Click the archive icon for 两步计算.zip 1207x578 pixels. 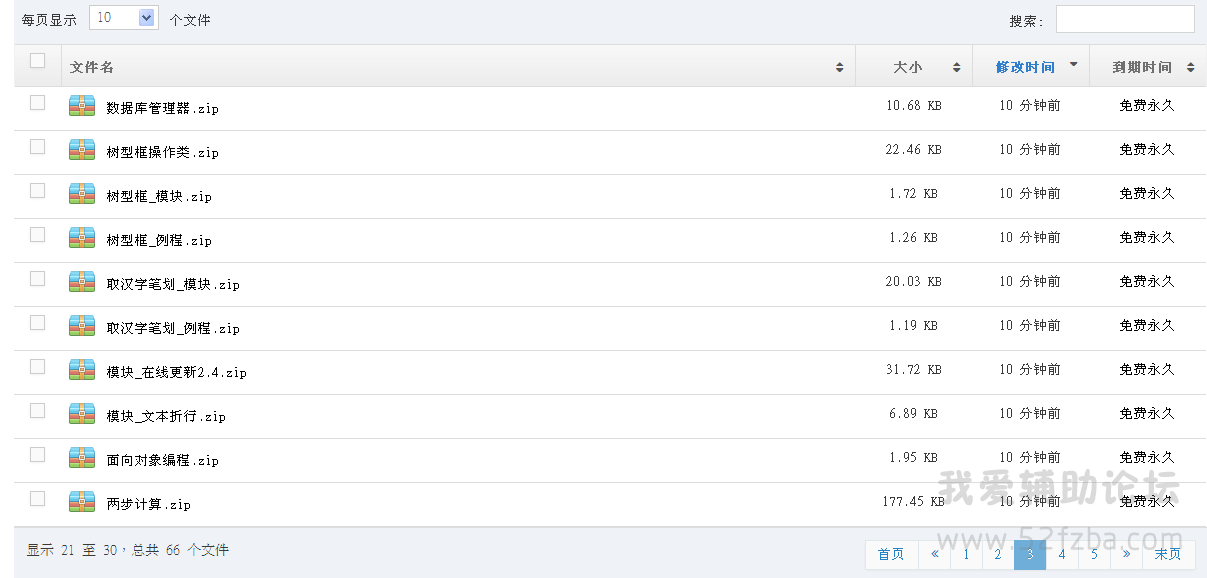pyautogui.click(x=82, y=502)
